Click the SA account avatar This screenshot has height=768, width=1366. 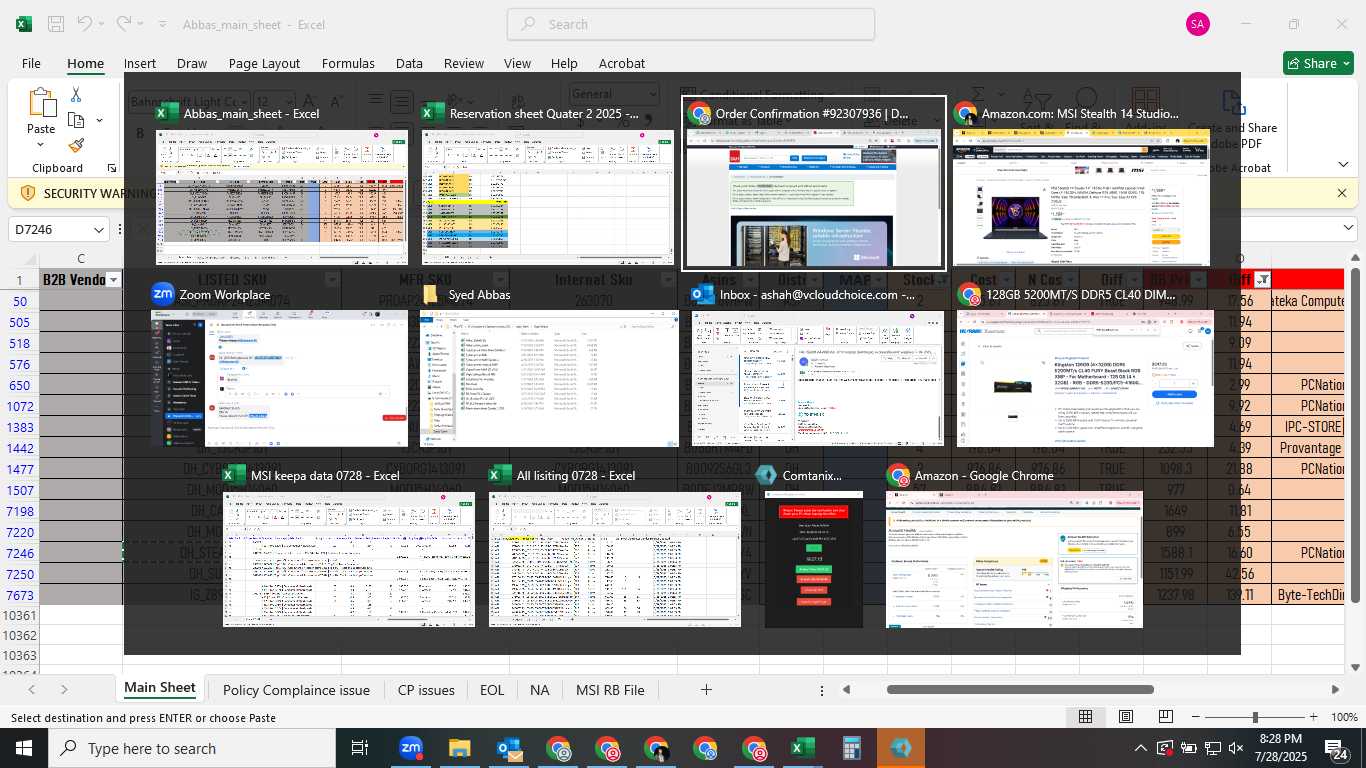(1197, 24)
